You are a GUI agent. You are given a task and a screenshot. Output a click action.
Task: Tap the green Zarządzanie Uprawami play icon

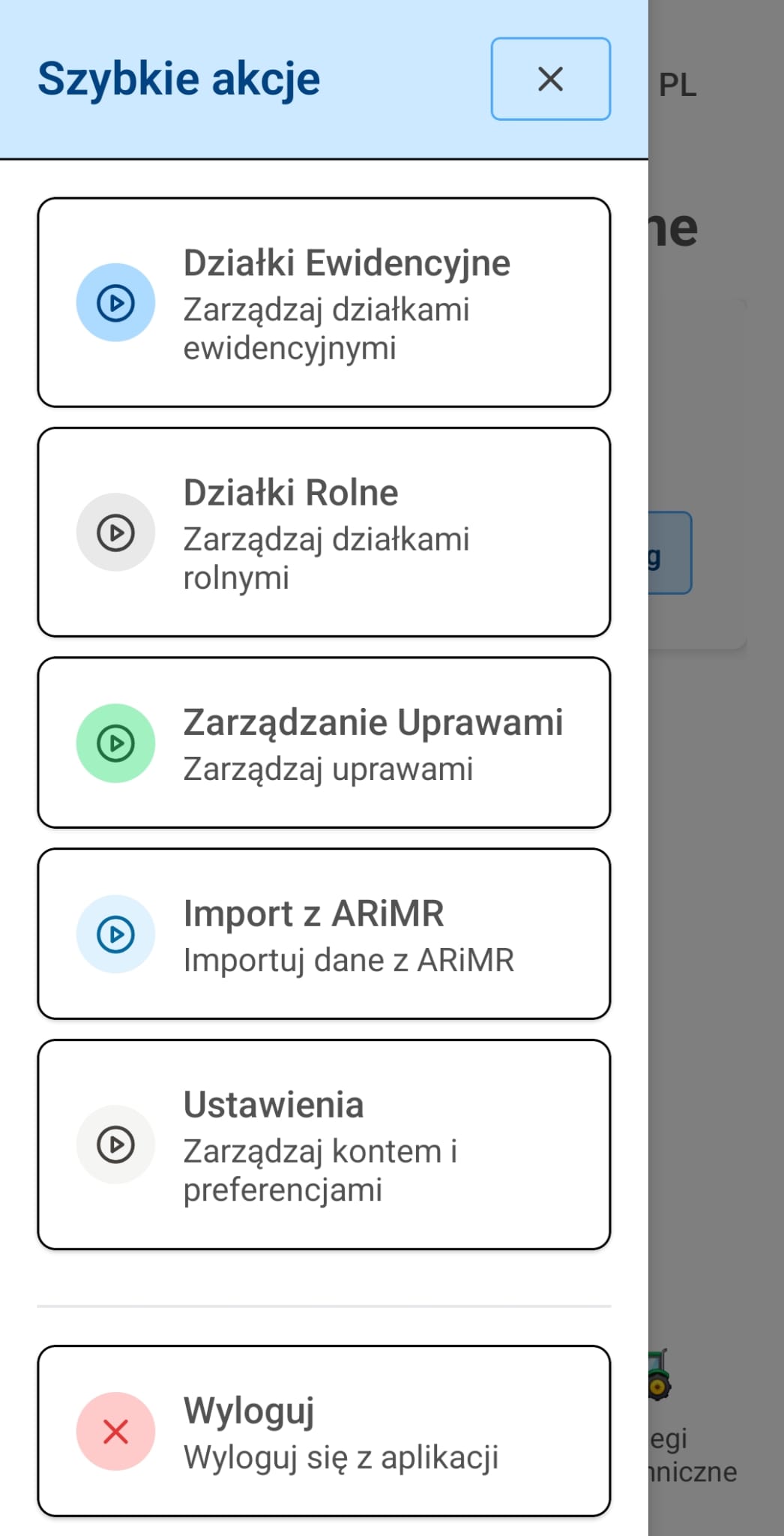coord(115,742)
